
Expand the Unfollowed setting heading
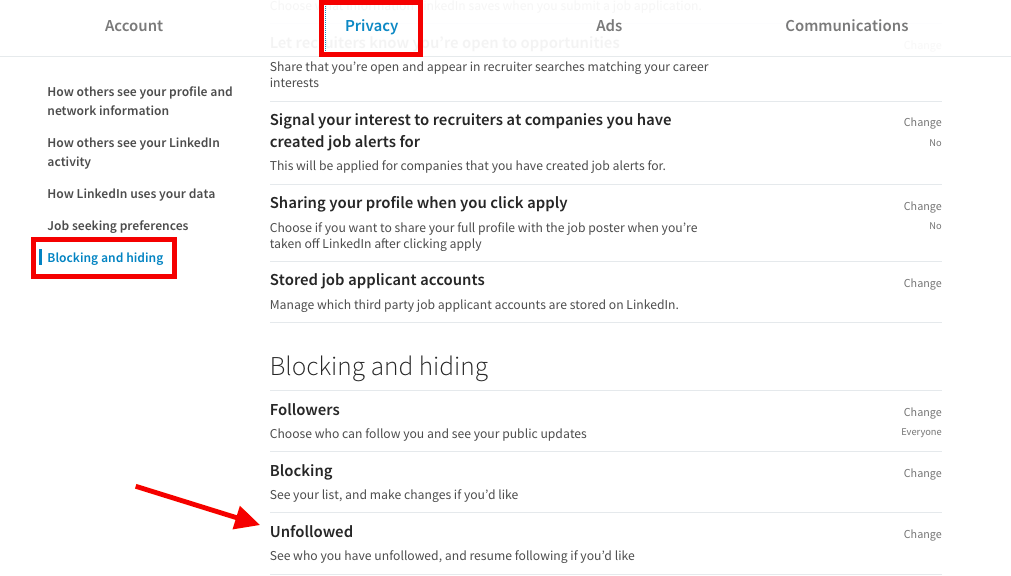311,531
